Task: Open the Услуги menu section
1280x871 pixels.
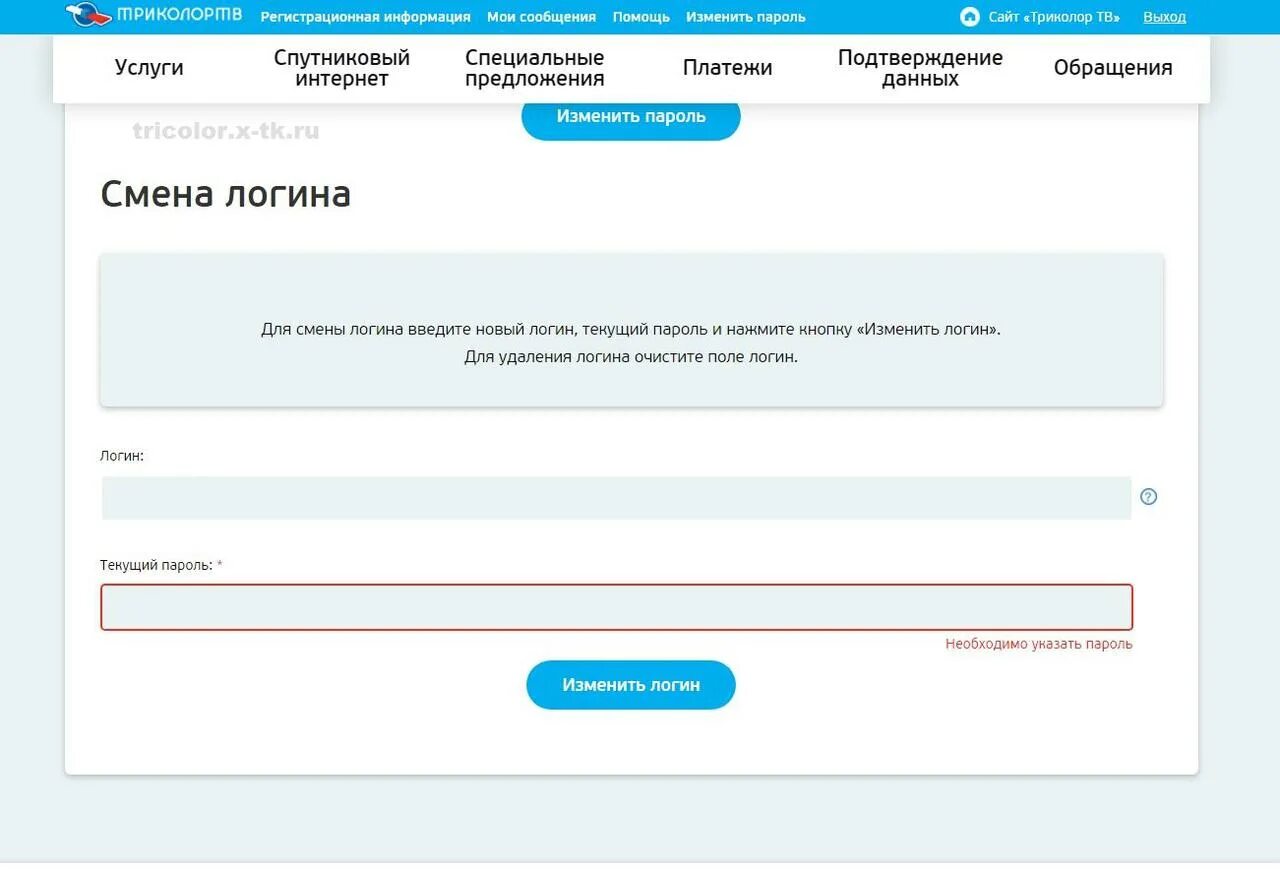Action: pyautogui.click(x=149, y=68)
